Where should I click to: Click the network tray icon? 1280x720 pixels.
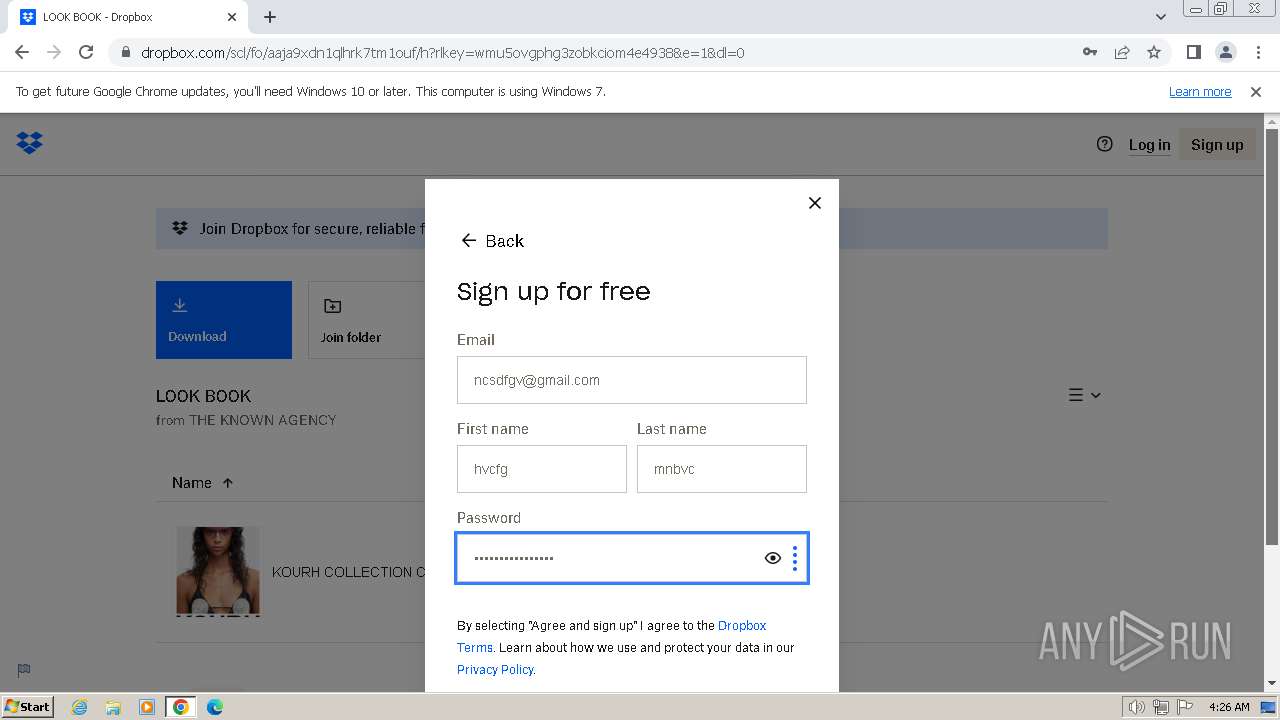tap(1160, 707)
